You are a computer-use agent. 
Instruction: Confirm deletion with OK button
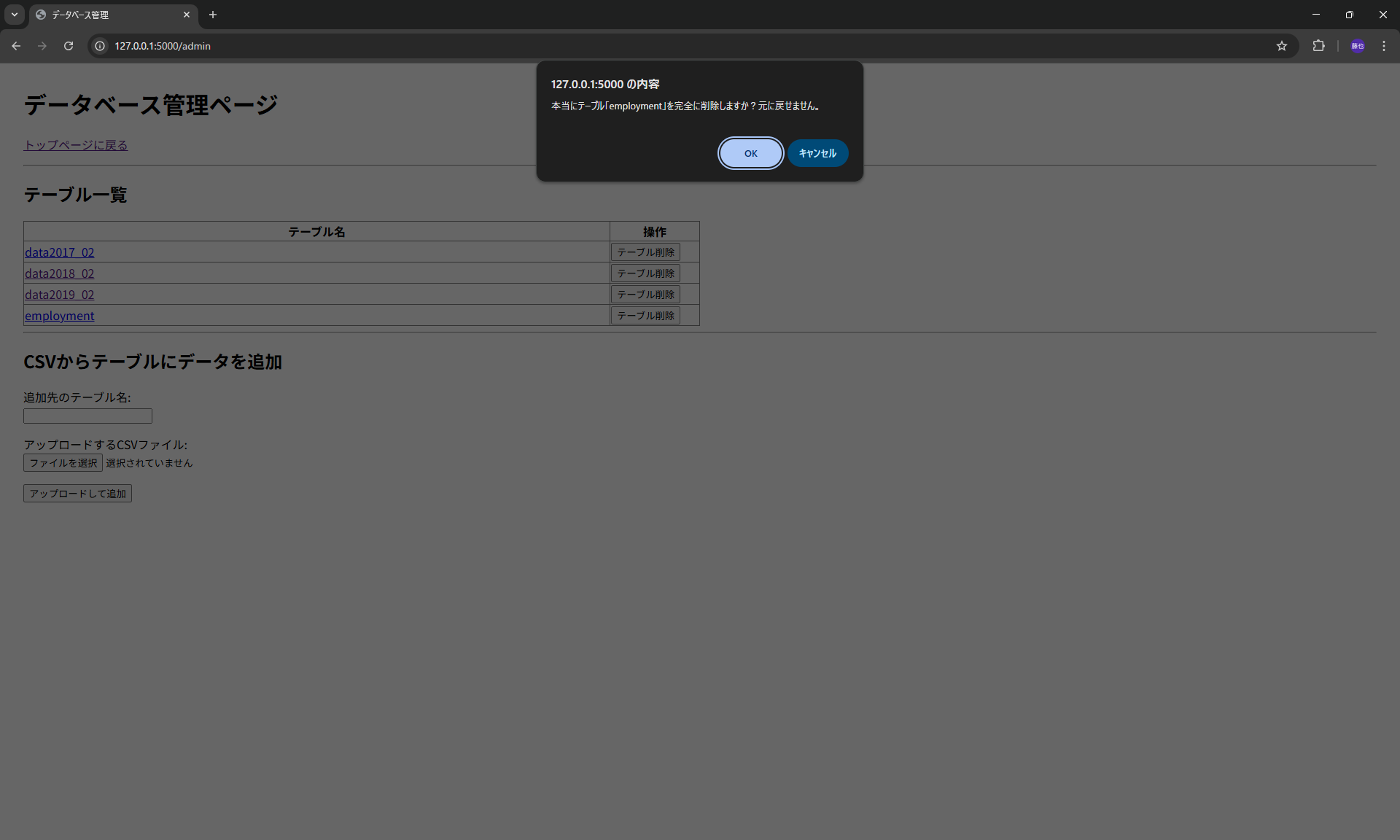[750, 153]
